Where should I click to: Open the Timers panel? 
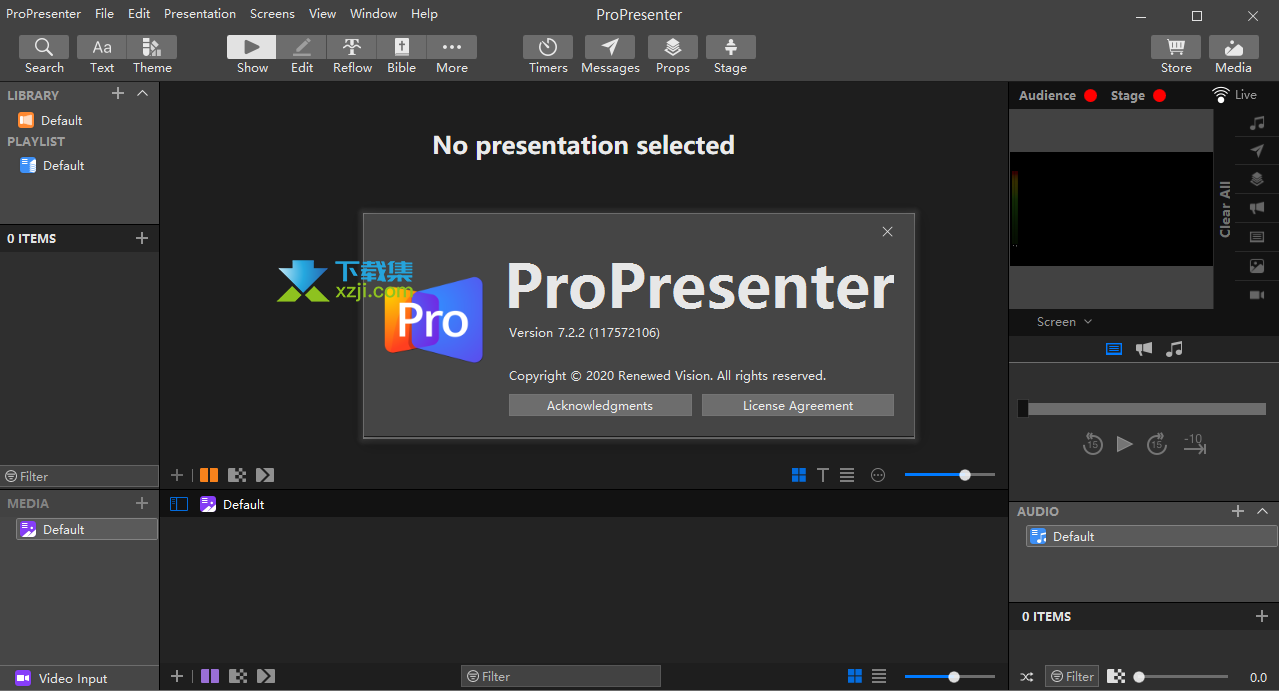coord(548,55)
